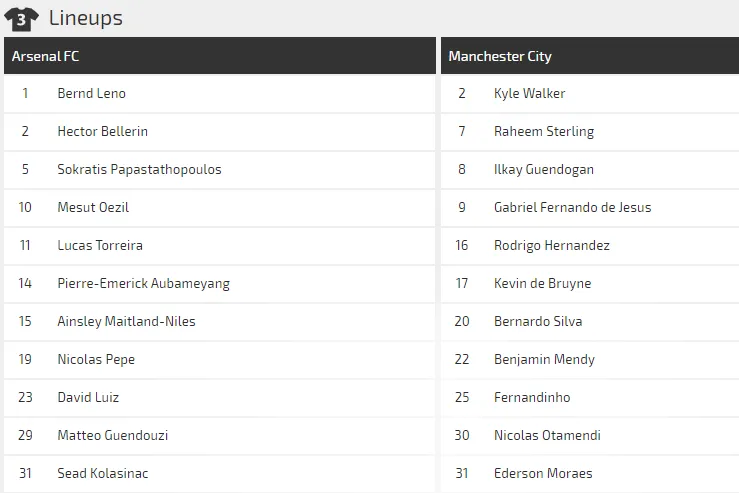Click Nicolas Pepe in the lineup
The image size is (739, 493).
pos(96,359)
